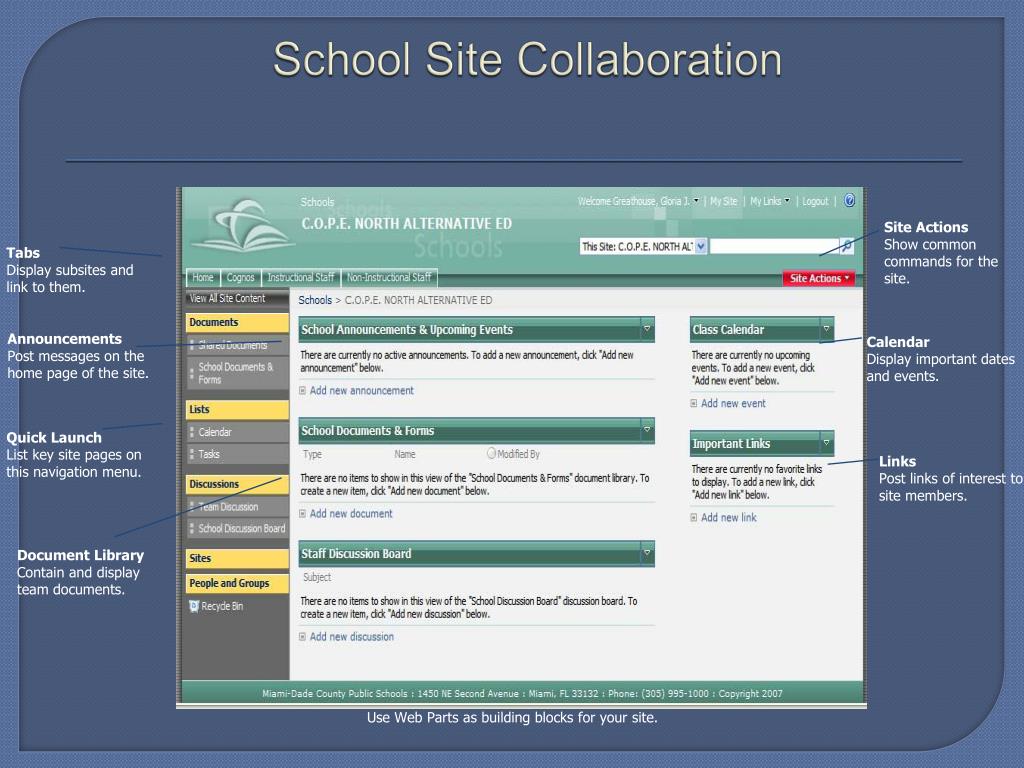
Task: Click Staff Discussion Board title
Action: tap(356, 554)
